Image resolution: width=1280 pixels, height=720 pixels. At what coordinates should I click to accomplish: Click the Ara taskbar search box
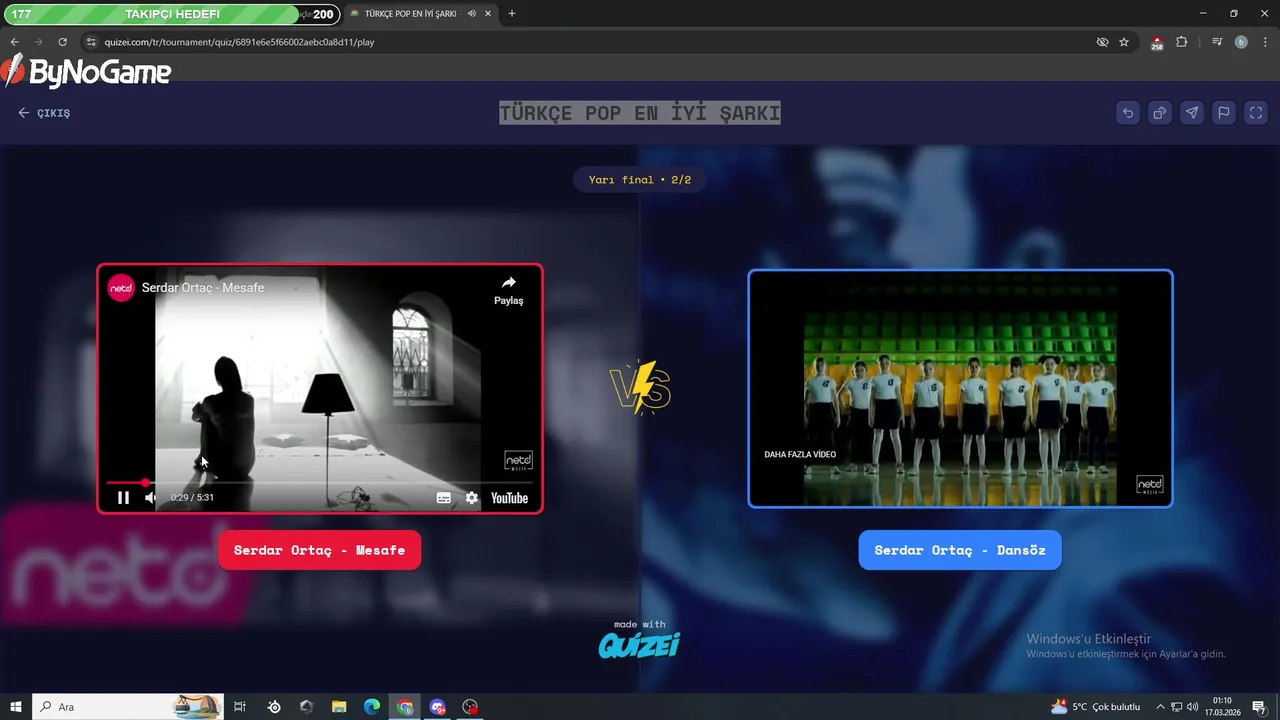pyautogui.click(x=128, y=707)
